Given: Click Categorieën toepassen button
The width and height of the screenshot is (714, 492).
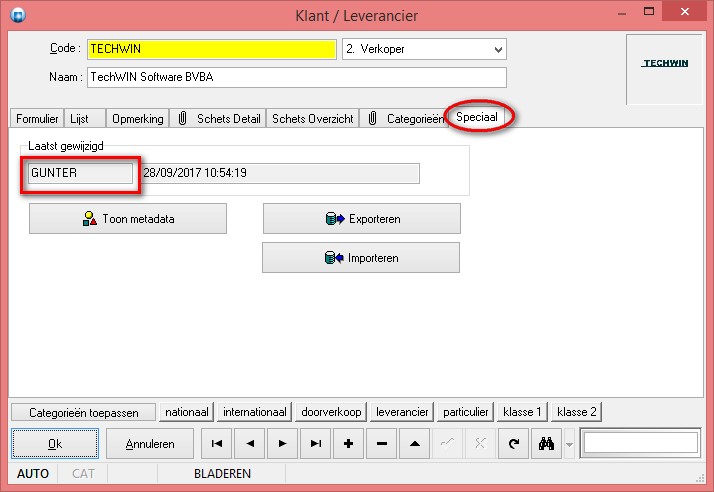Looking at the screenshot, I should (84, 413).
